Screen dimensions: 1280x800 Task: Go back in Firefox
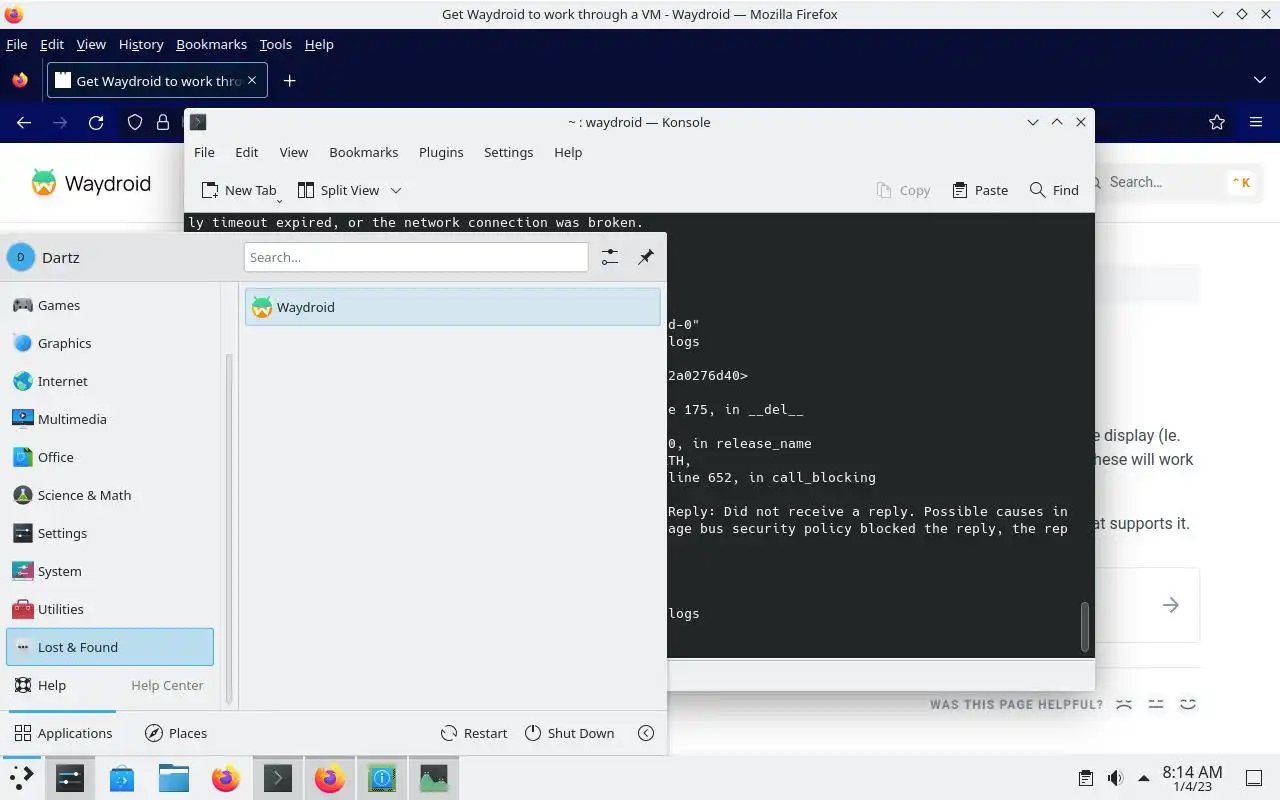(x=24, y=122)
